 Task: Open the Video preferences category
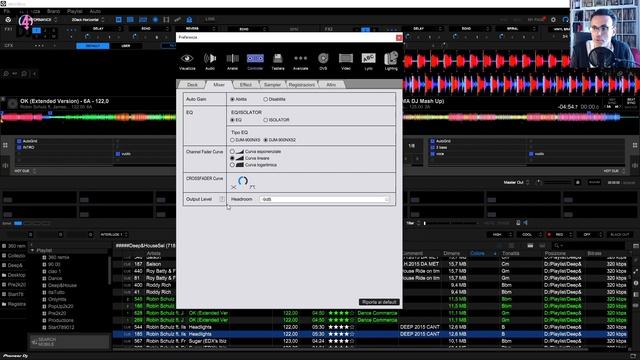coord(346,61)
